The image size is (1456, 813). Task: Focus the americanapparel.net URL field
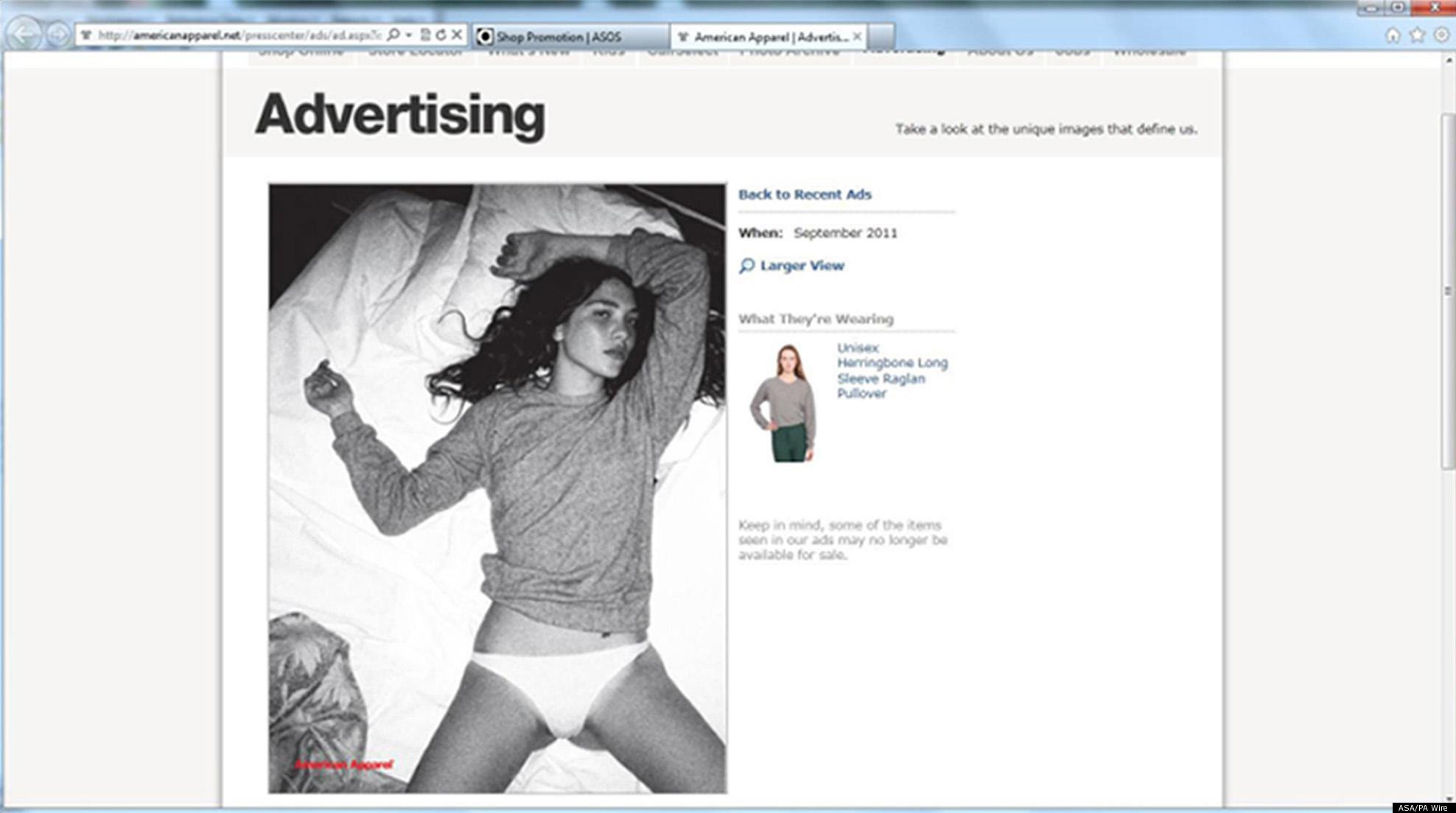pos(239,35)
